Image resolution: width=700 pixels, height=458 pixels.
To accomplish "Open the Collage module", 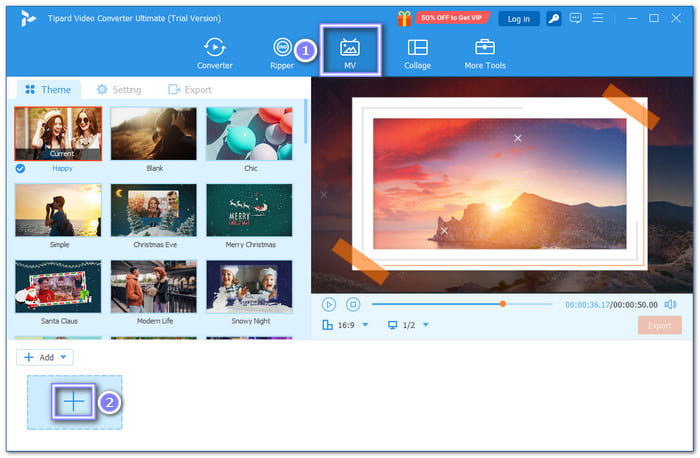I will (x=417, y=54).
